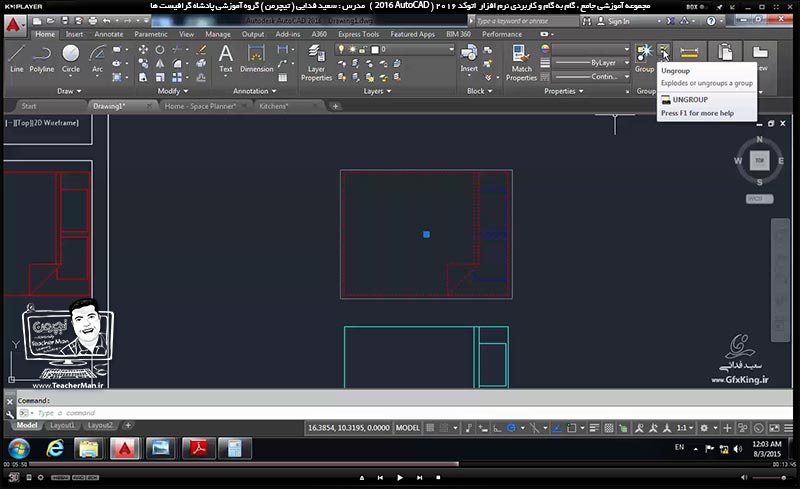
Task: Switch to the Parametric ribbon tab
Action: 151,34
